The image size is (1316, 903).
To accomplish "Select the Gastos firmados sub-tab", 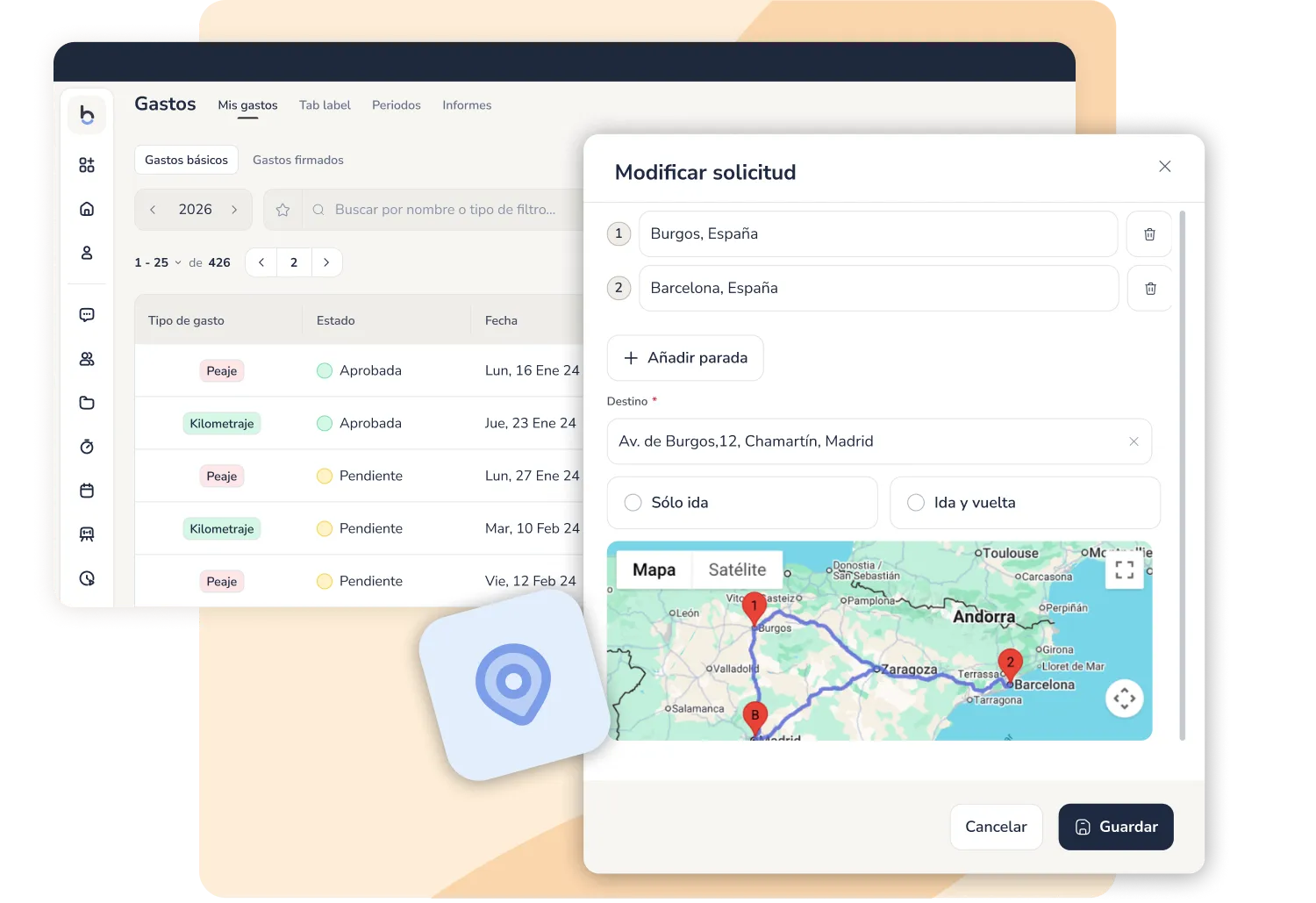I will point(298,160).
